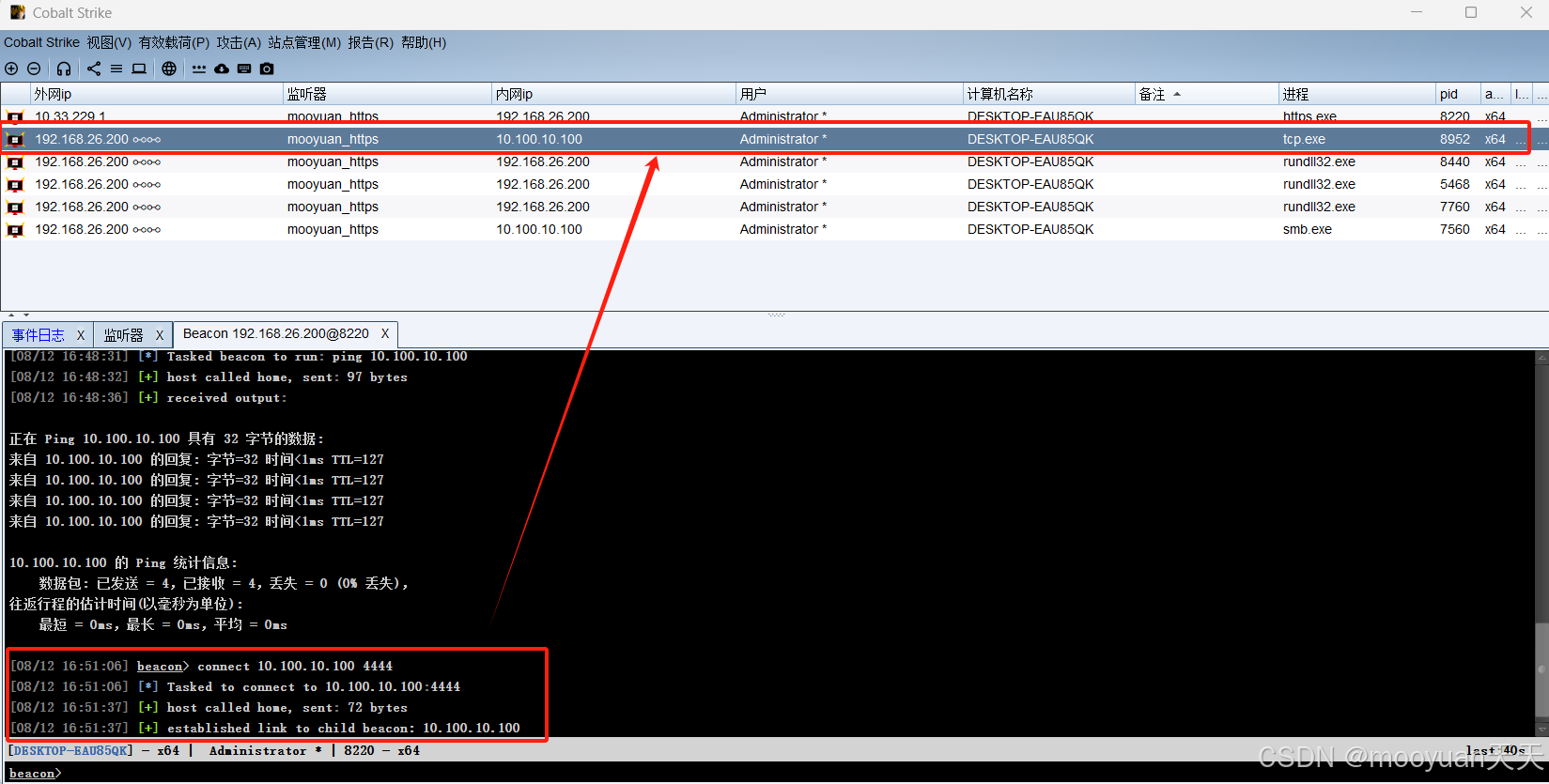Open screenshots camera icon
1549x784 pixels.
click(x=267, y=69)
